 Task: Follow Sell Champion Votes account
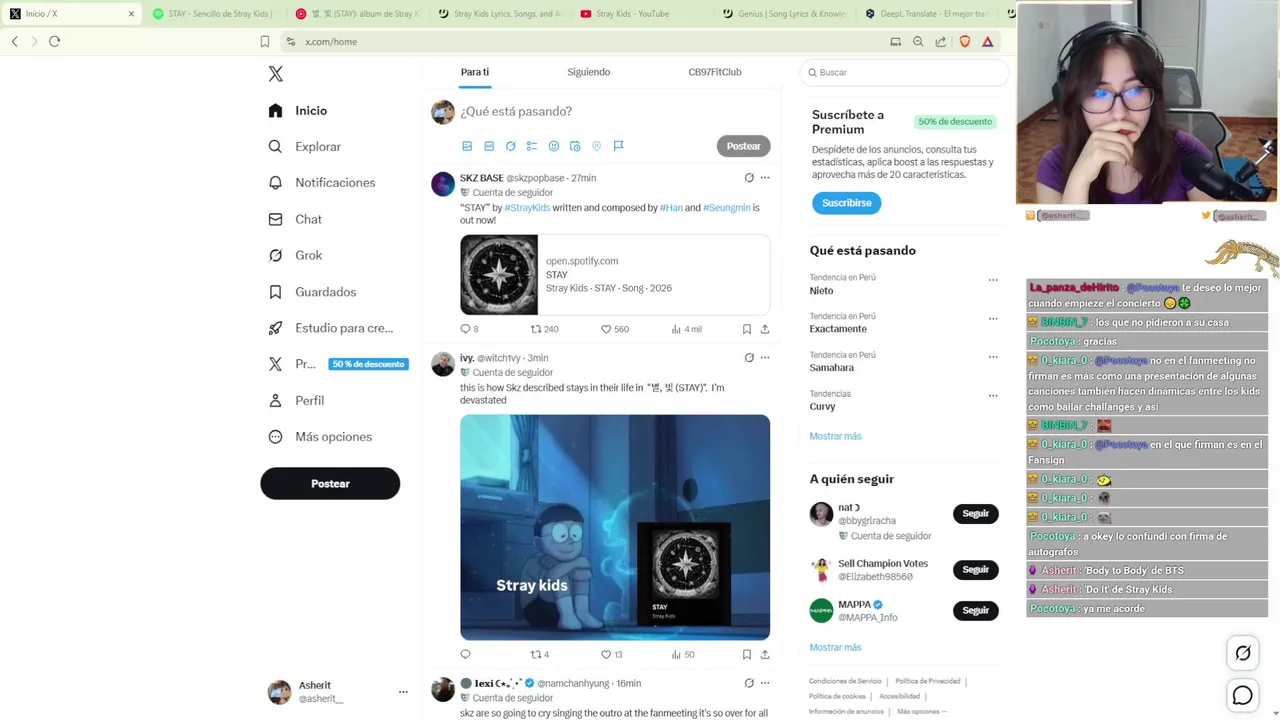click(x=975, y=570)
